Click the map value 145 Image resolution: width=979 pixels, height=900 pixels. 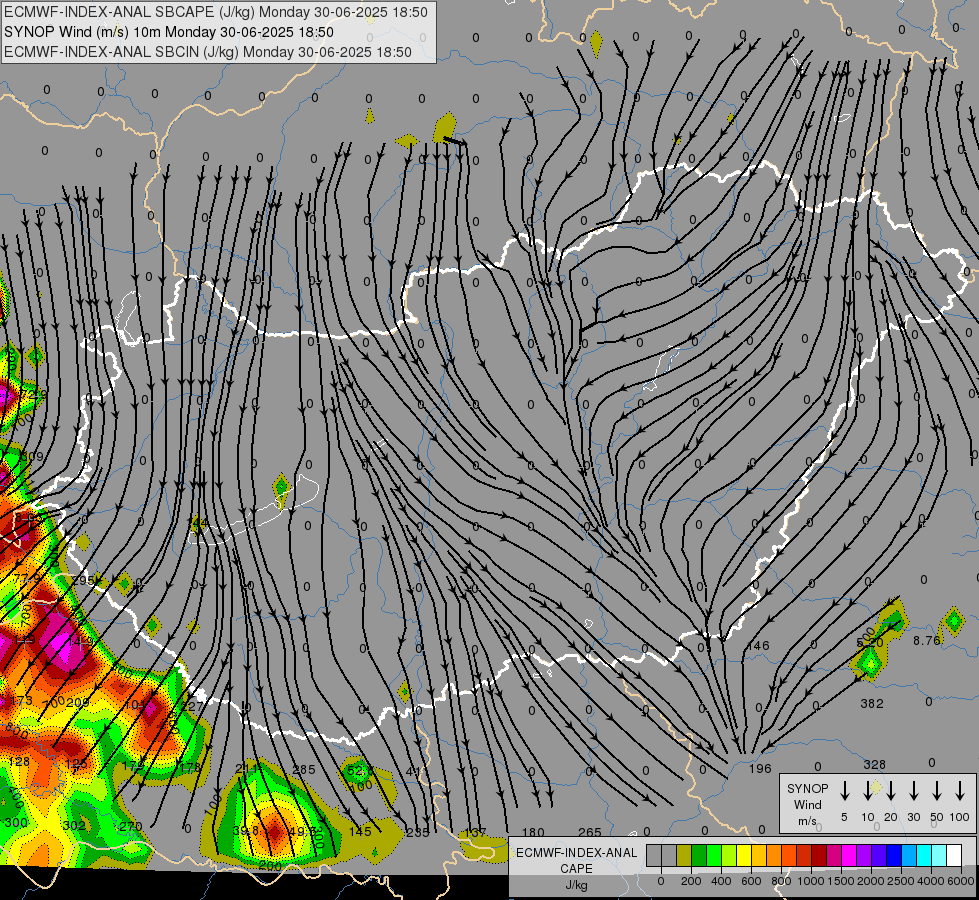(360, 831)
